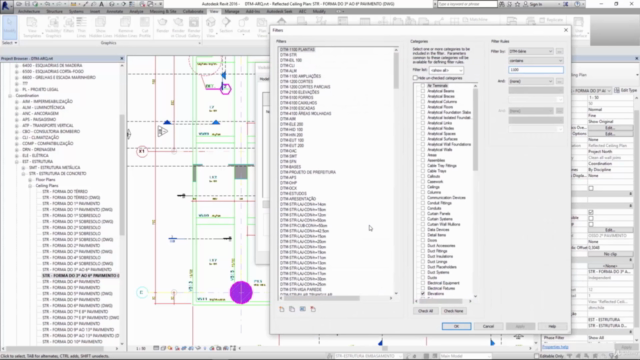
Task: Click the Duplicate filter icon
Action: click(292, 309)
